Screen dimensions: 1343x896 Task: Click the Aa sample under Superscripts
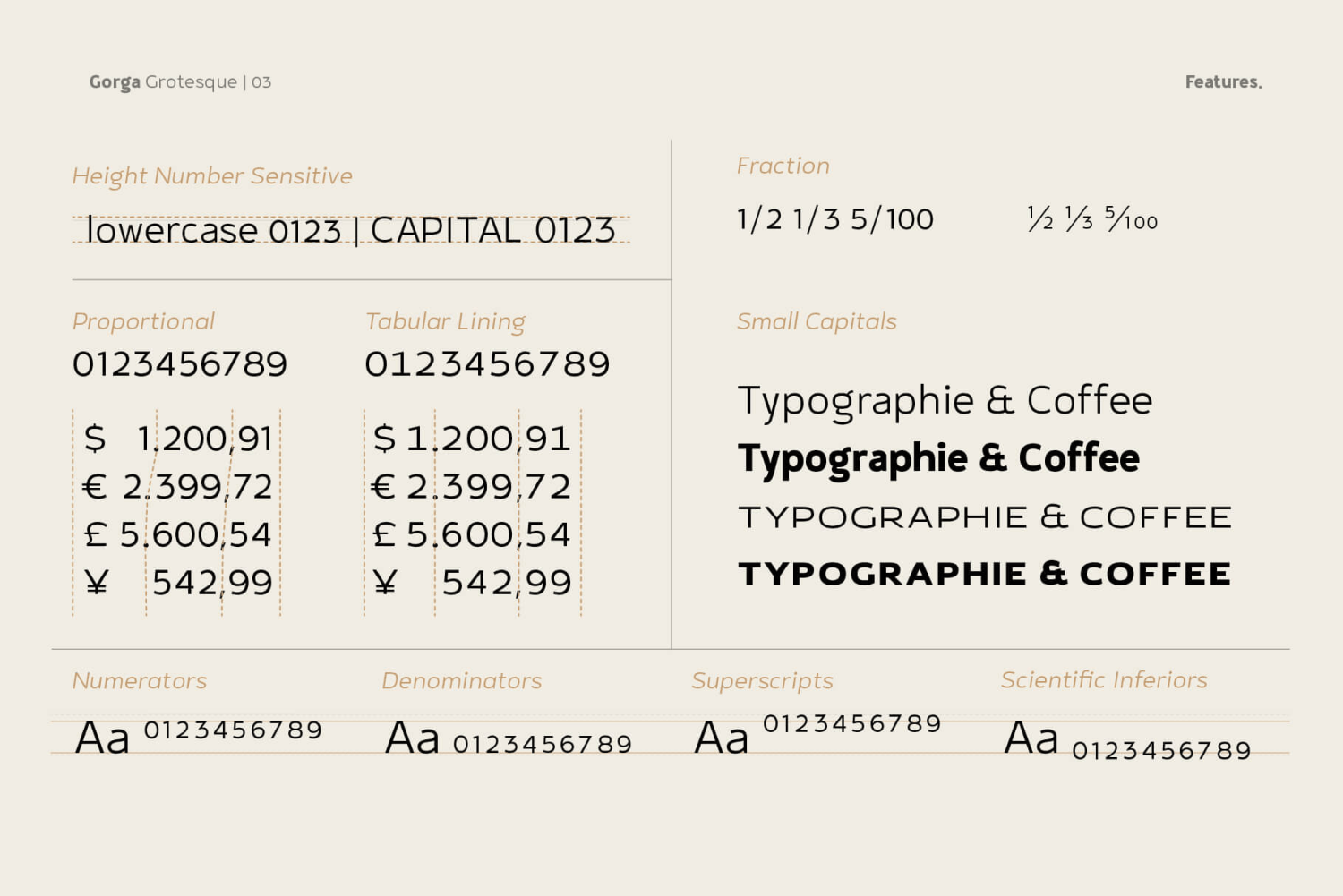point(721,739)
